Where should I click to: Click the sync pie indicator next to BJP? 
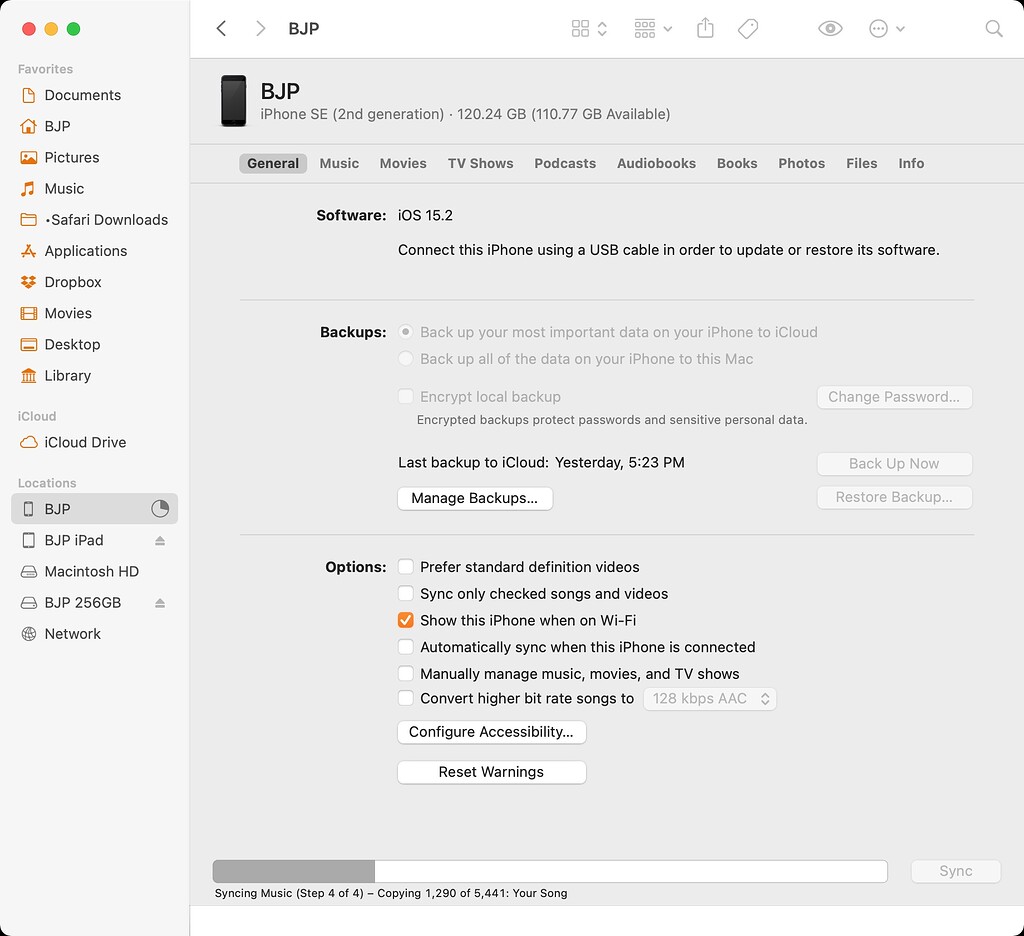pyautogui.click(x=160, y=508)
